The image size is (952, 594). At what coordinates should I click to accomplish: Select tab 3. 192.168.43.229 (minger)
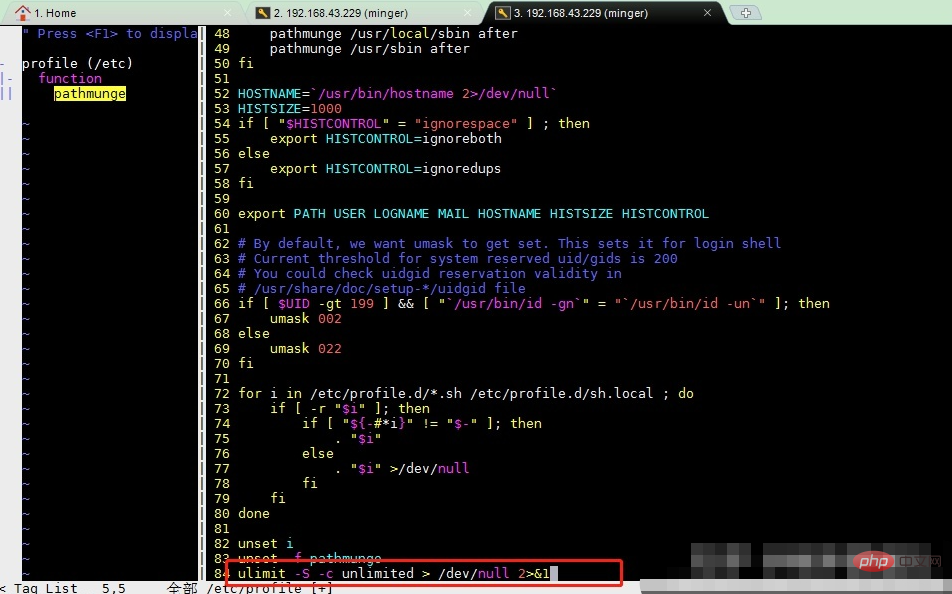pos(604,13)
